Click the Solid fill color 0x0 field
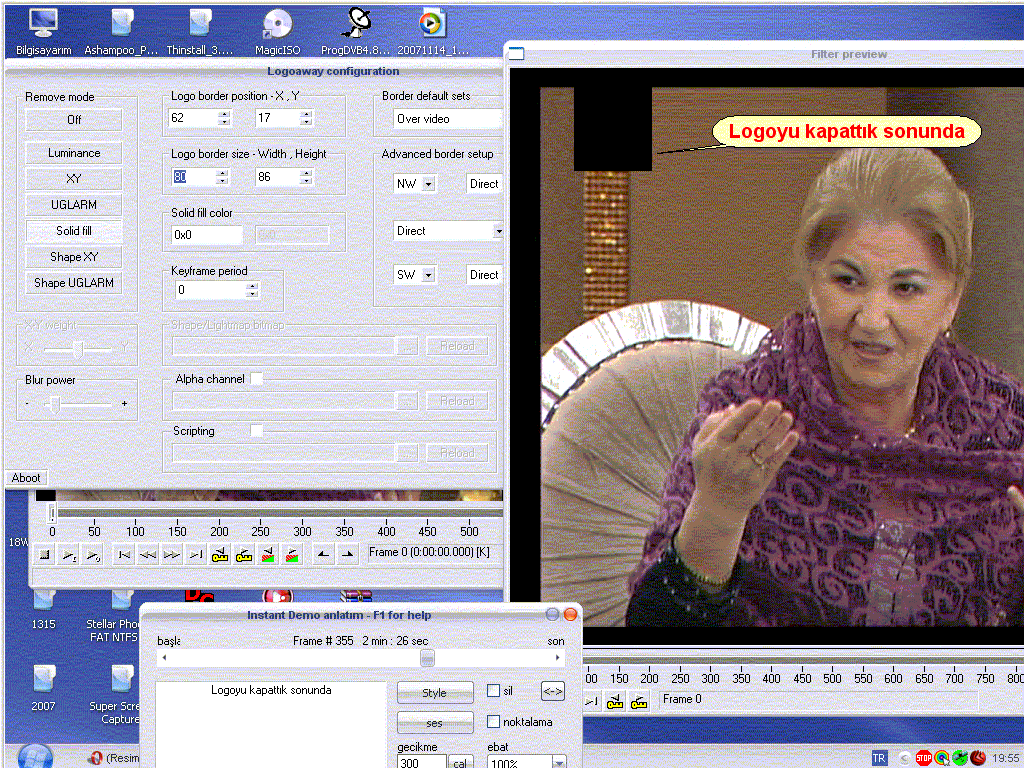Image resolution: width=1024 pixels, height=768 pixels. coord(207,235)
